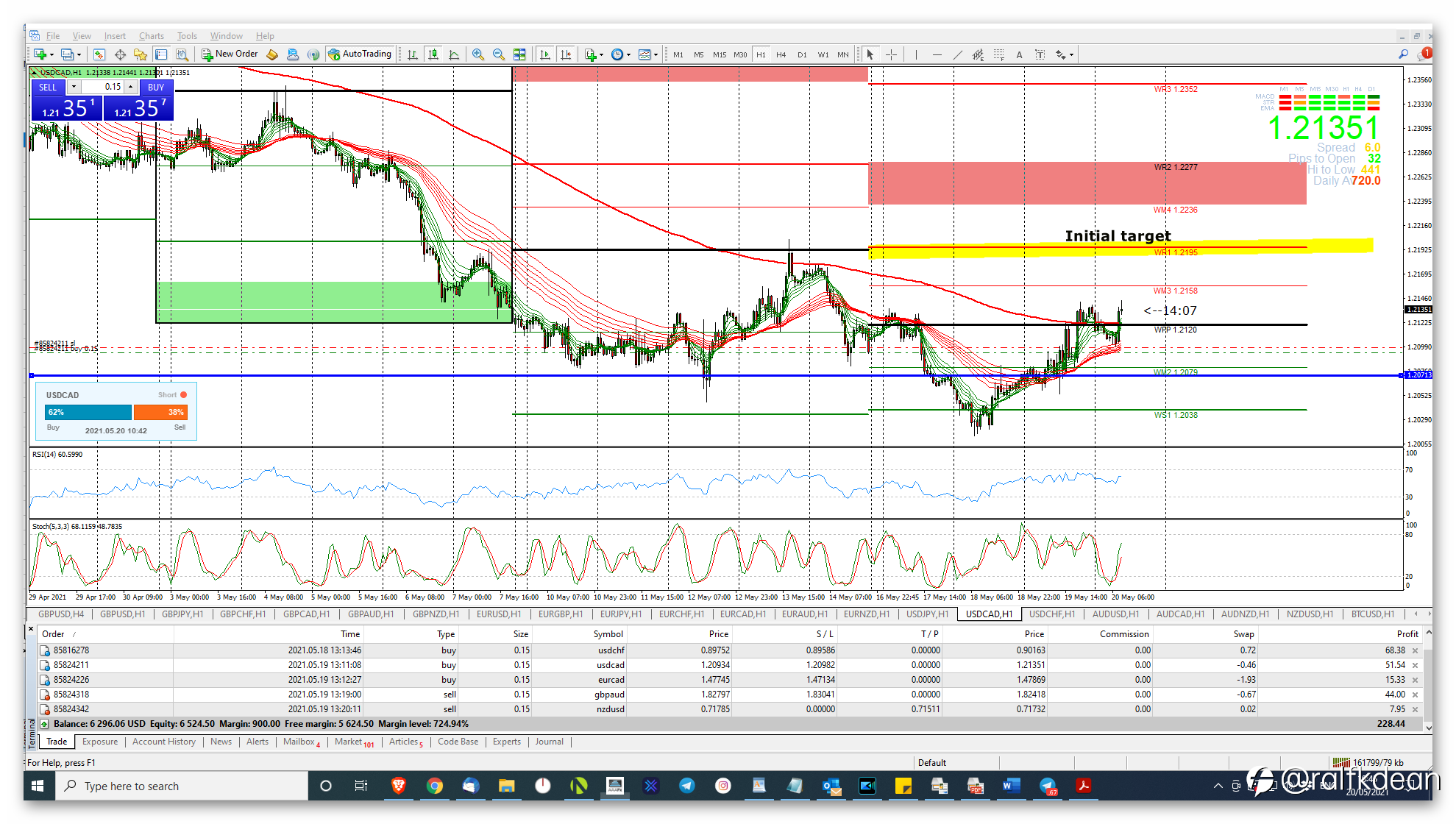Select the Fibonacci retracement tool
The width and height of the screenshot is (1456, 824).
click(998, 54)
